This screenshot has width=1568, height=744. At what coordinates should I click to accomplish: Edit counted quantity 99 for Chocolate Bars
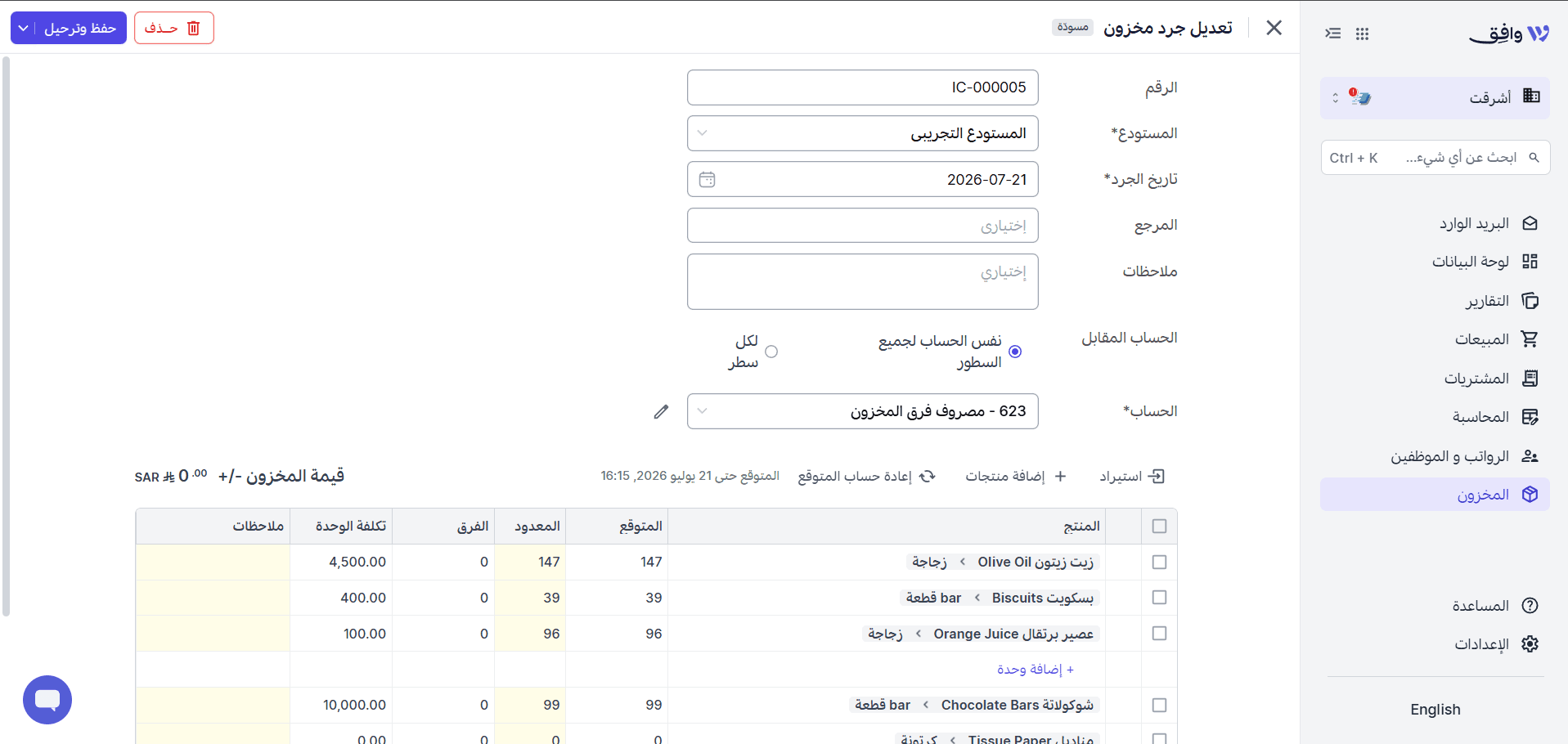coord(530,705)
